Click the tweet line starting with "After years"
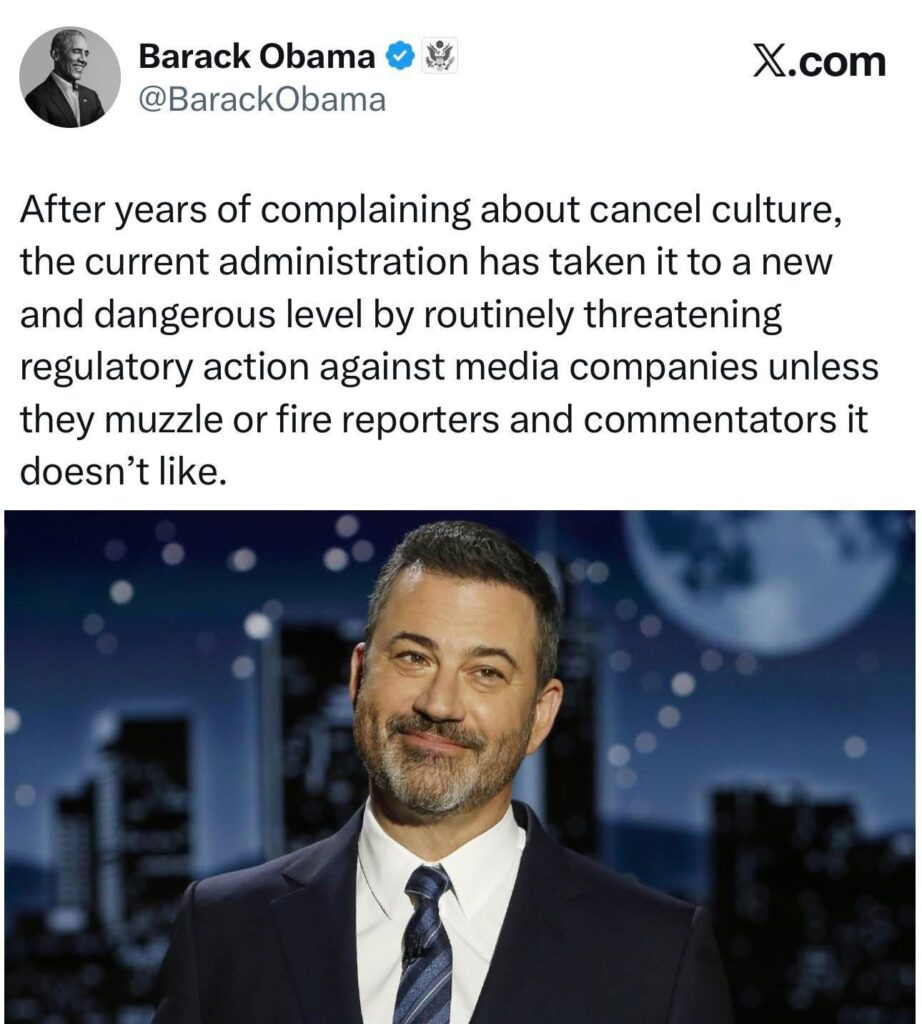 tap(430, 211)
